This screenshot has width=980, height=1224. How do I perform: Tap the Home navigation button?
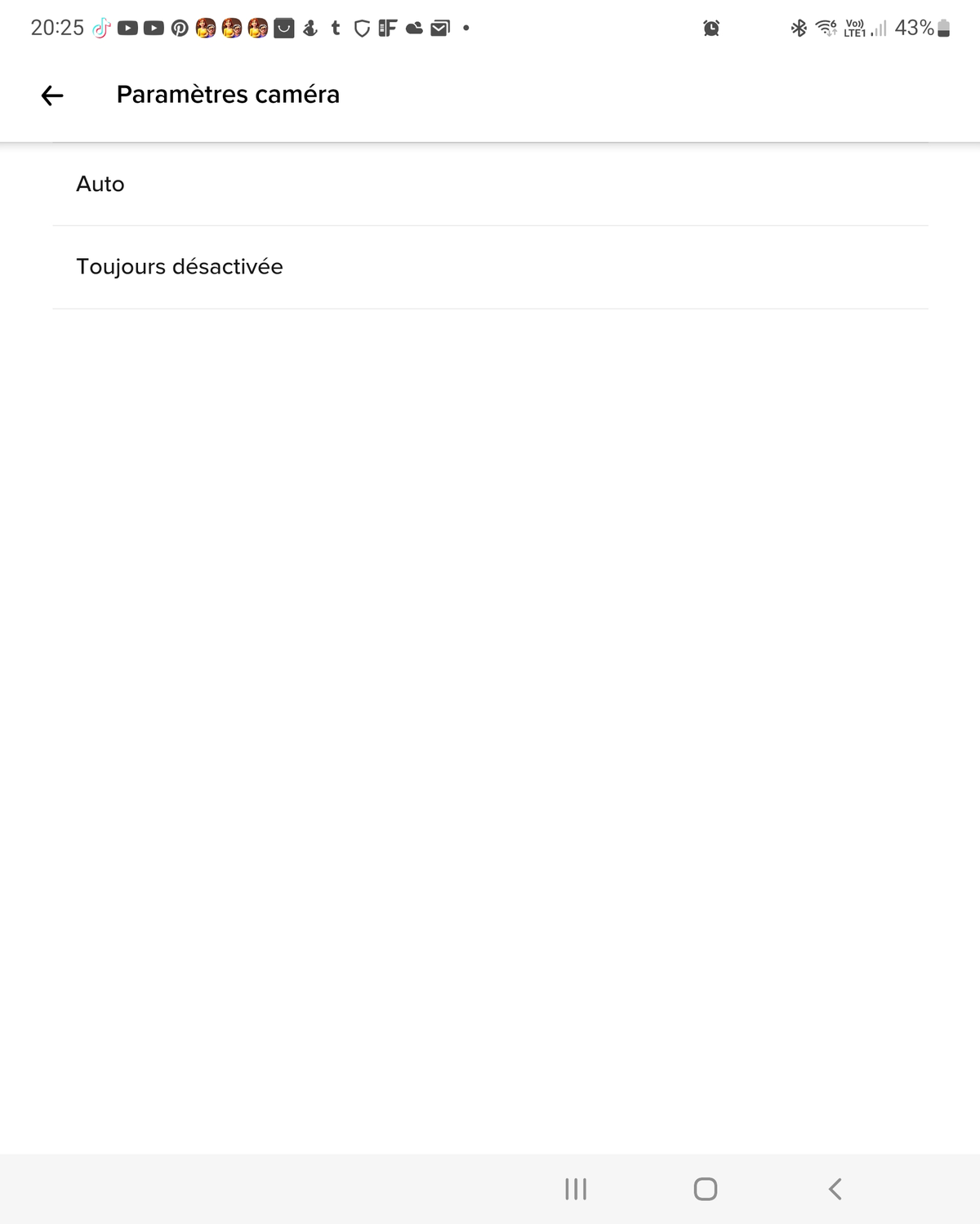[x=706, y=1189]
